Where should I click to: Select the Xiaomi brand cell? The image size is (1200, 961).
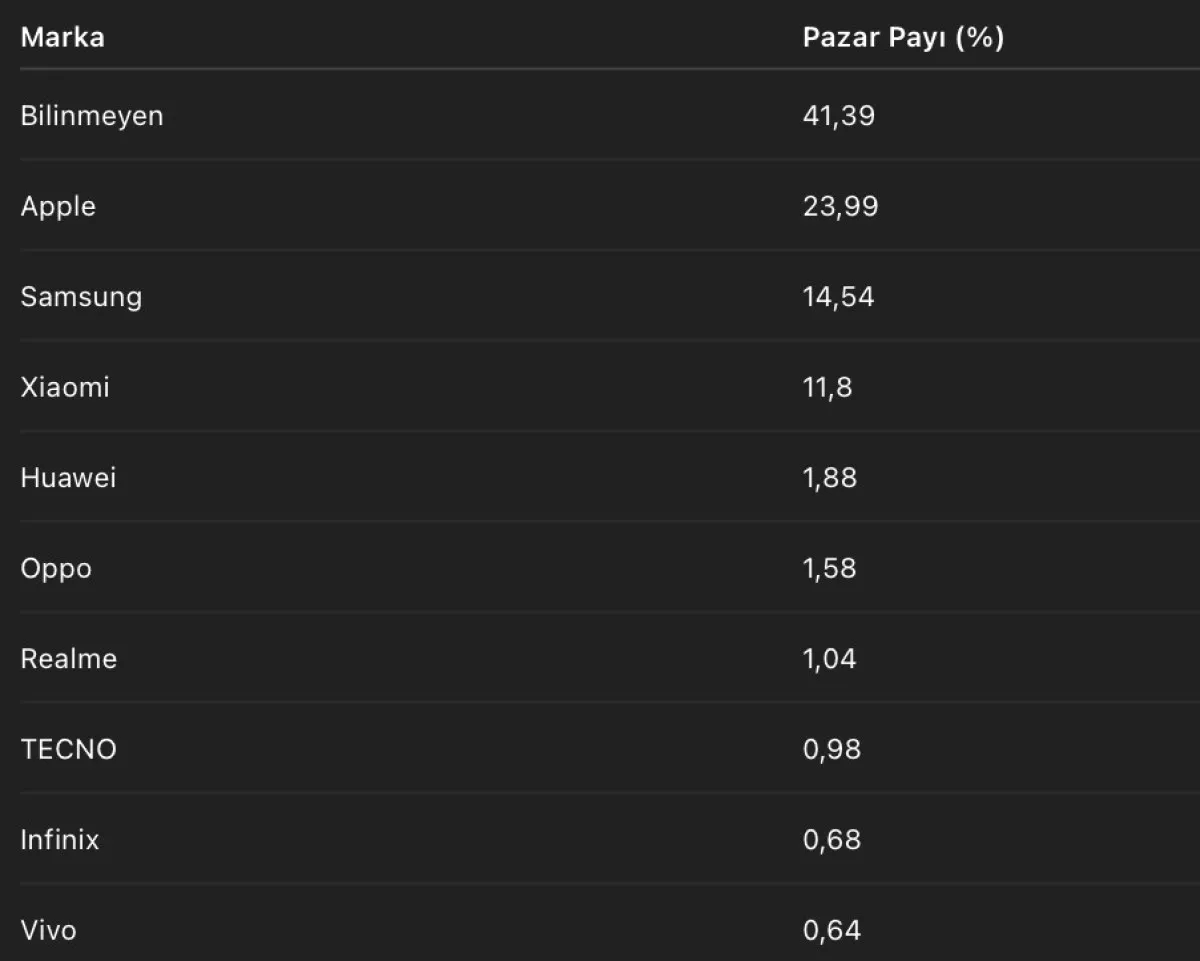(65, 387)
